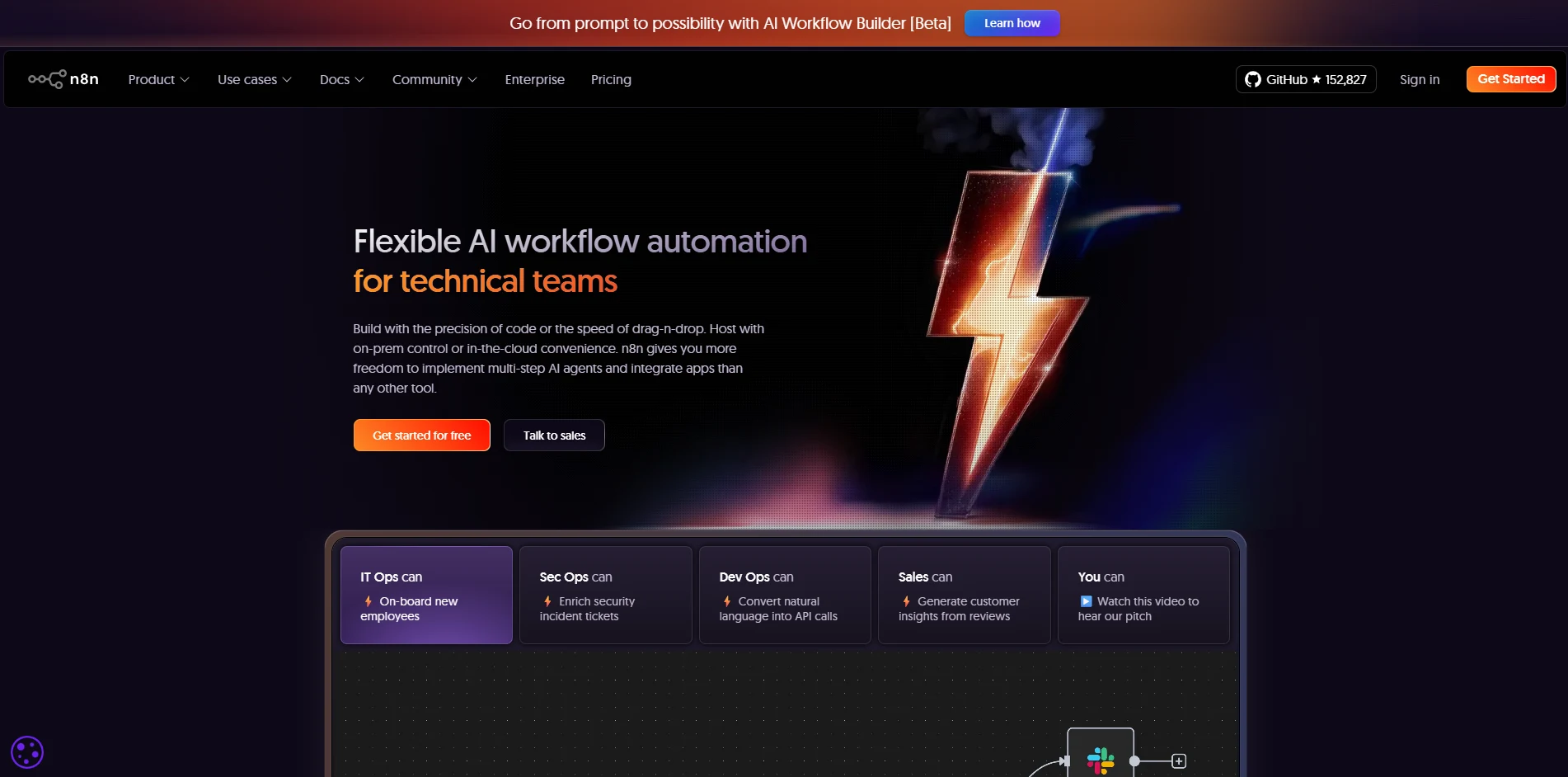Click the n8n logo in the navbar
1568x777 pixels.
tap(63, 79)
